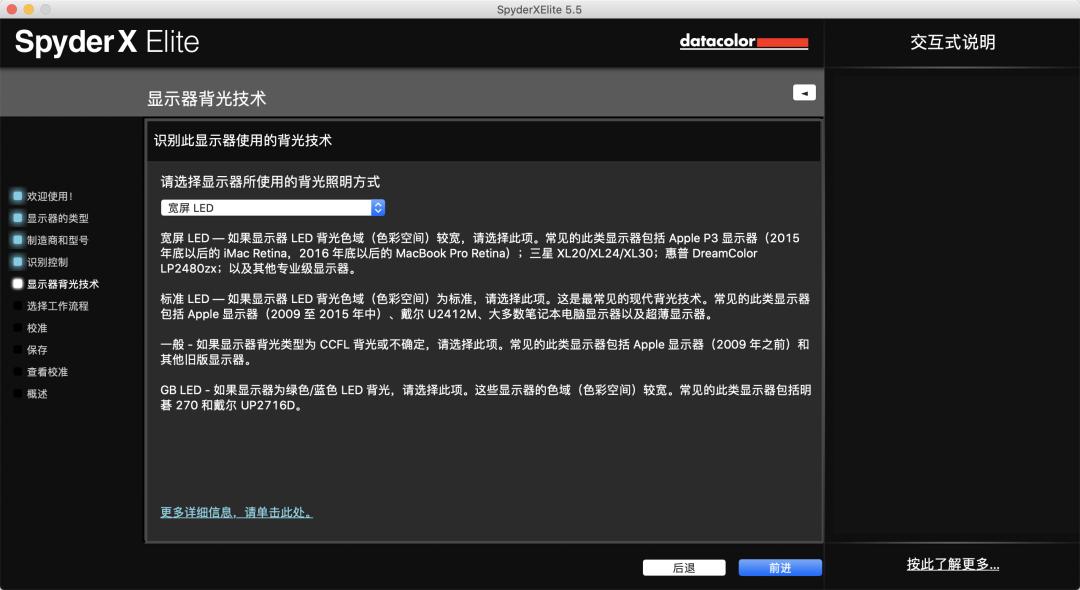Follow the 按此了解更多... link

(x=952, y=564)
